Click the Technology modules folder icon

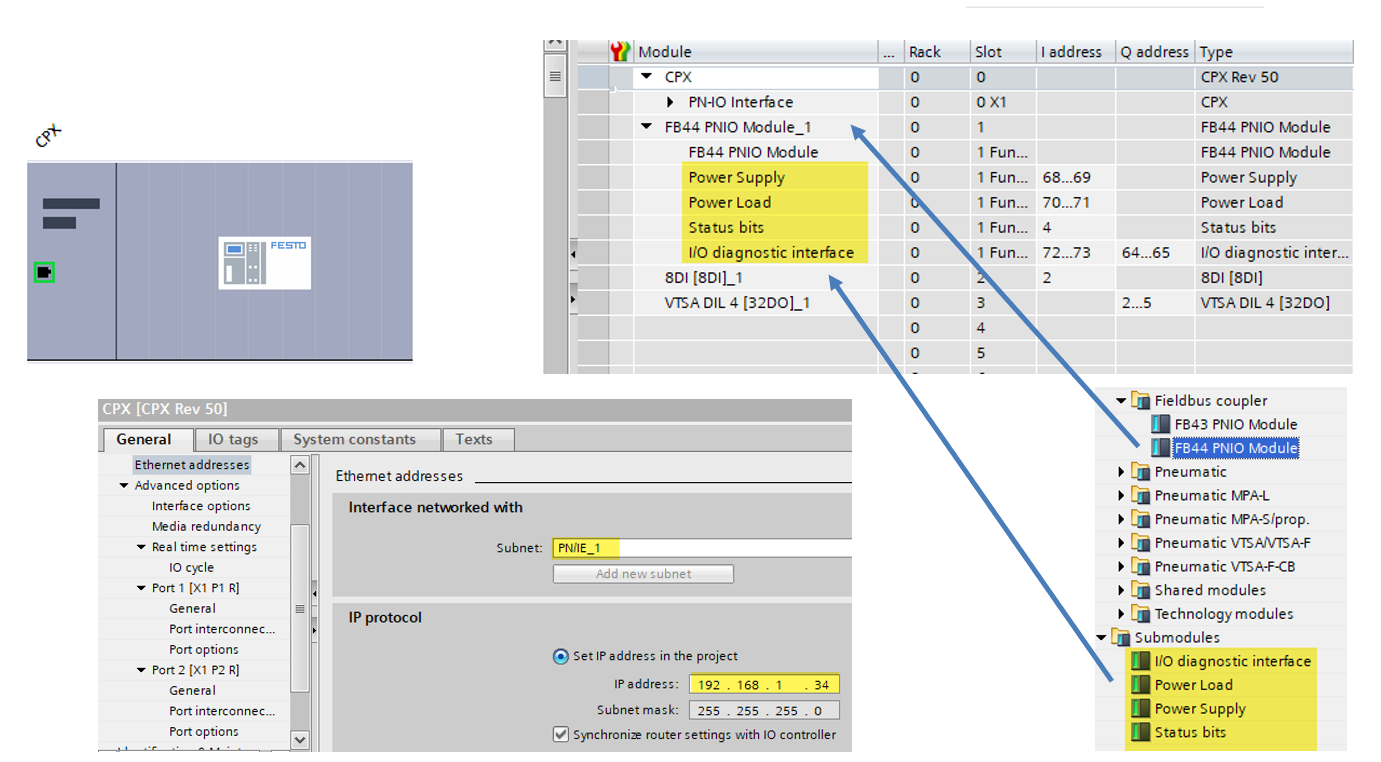[1140, 614]
